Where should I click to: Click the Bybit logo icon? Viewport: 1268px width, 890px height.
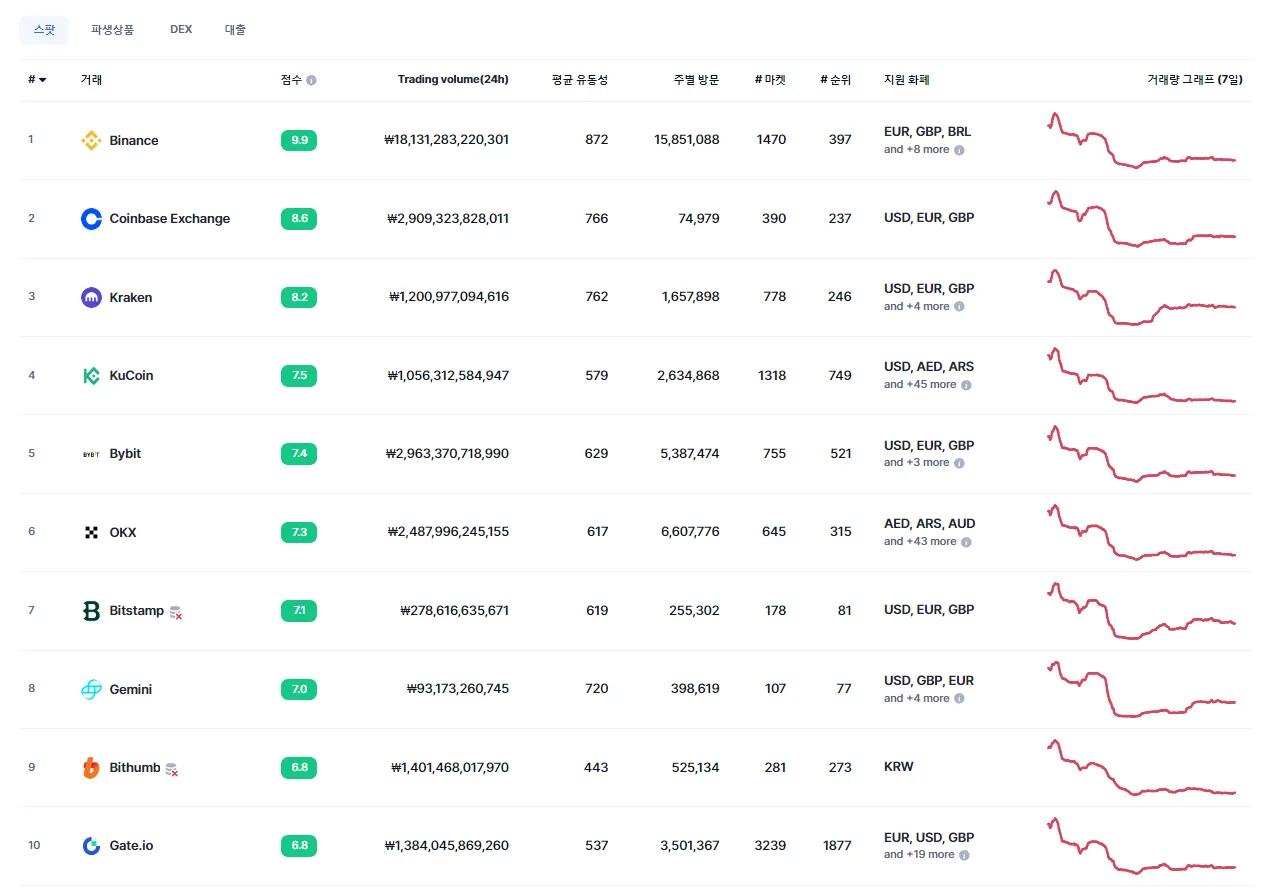(x=91, y=454)
